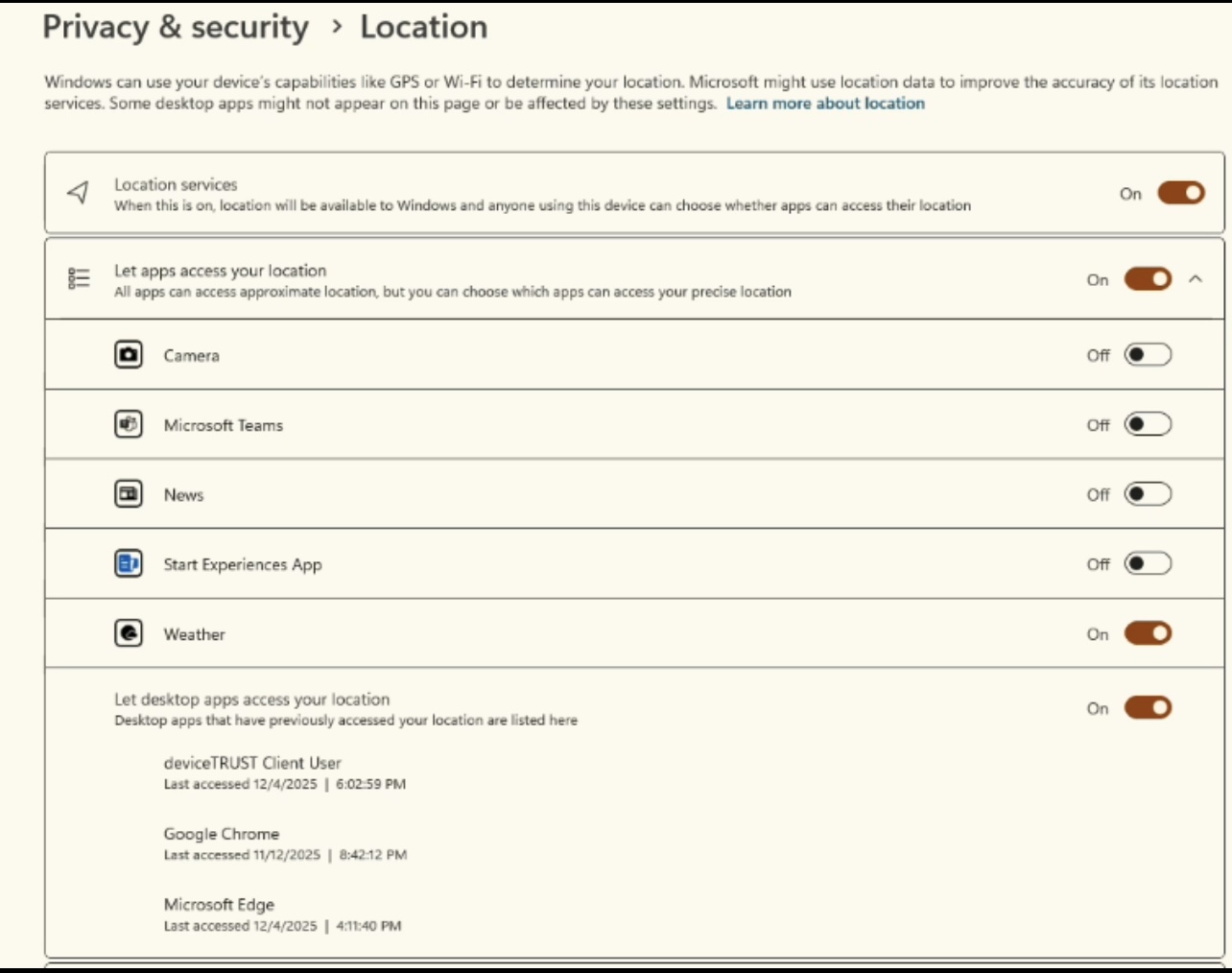
Task: Turn on Microsoft Teams location toggle
Action: pyautogui.click(x=1148, y=424)
